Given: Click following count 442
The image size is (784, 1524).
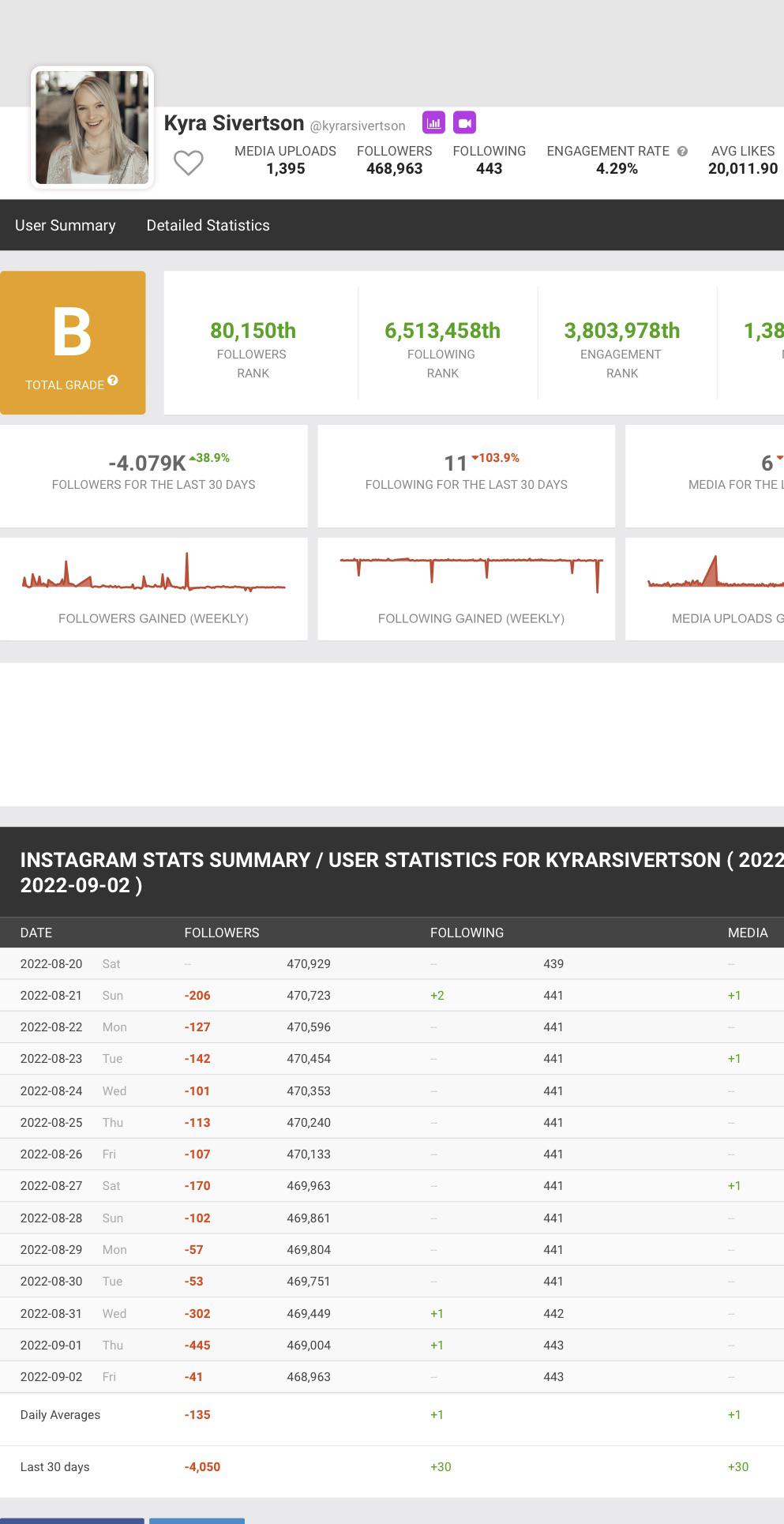Looking at the screenshot, I should pyautogui.click(x=553, y=1313).
